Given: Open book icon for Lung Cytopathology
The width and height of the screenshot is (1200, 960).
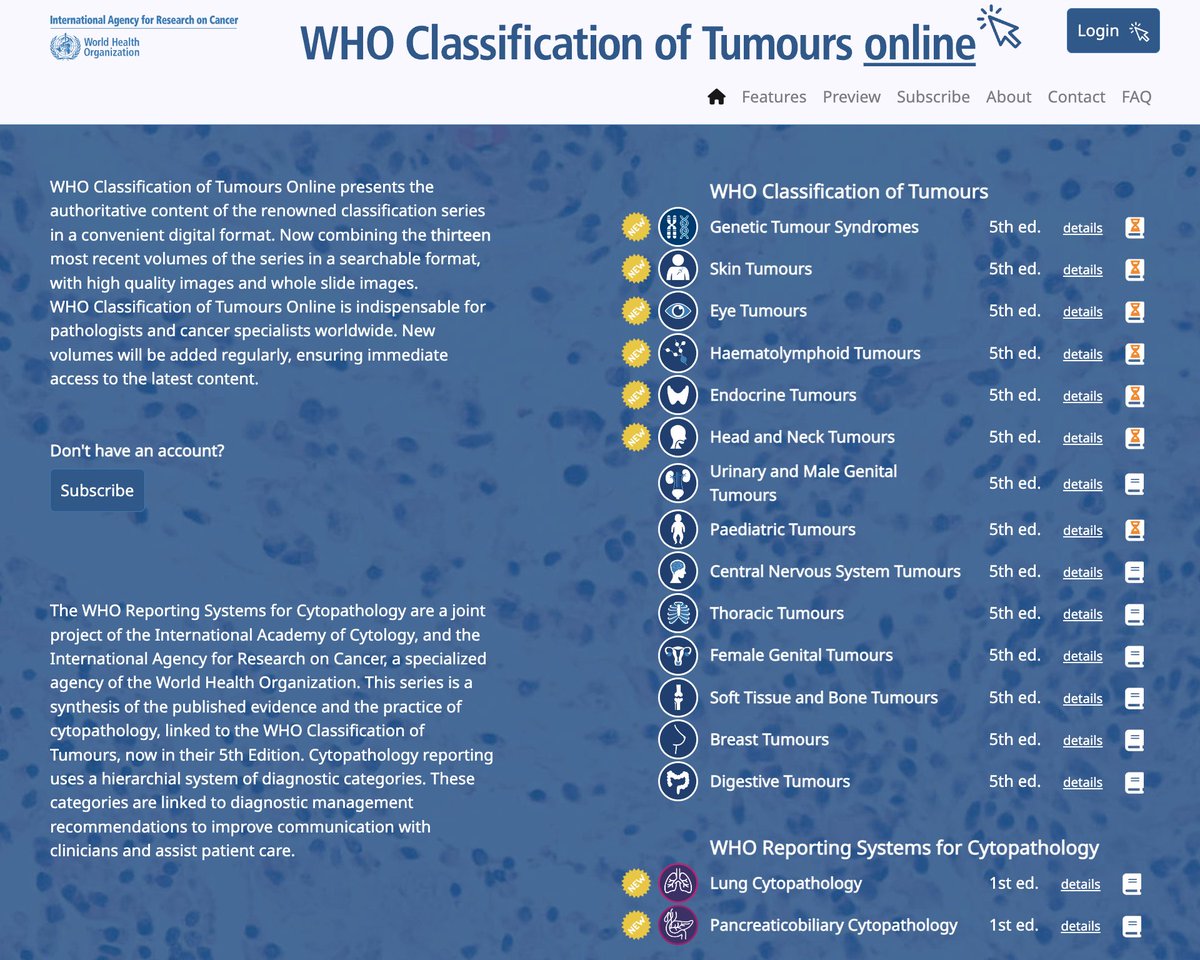Looking at the screenshot, I should click(1132, 884).
